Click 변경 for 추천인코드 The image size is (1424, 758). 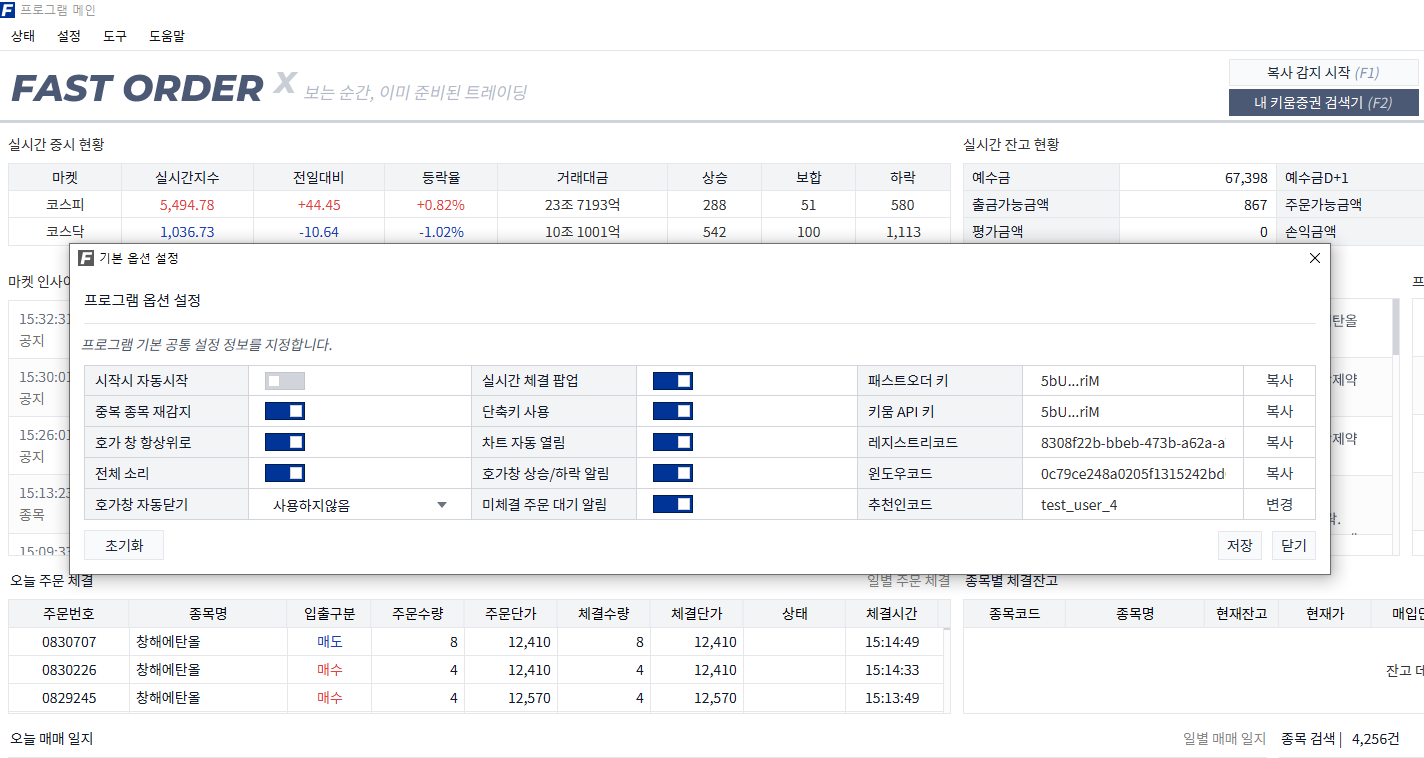pyautogui.click(x=1279, y=505)
